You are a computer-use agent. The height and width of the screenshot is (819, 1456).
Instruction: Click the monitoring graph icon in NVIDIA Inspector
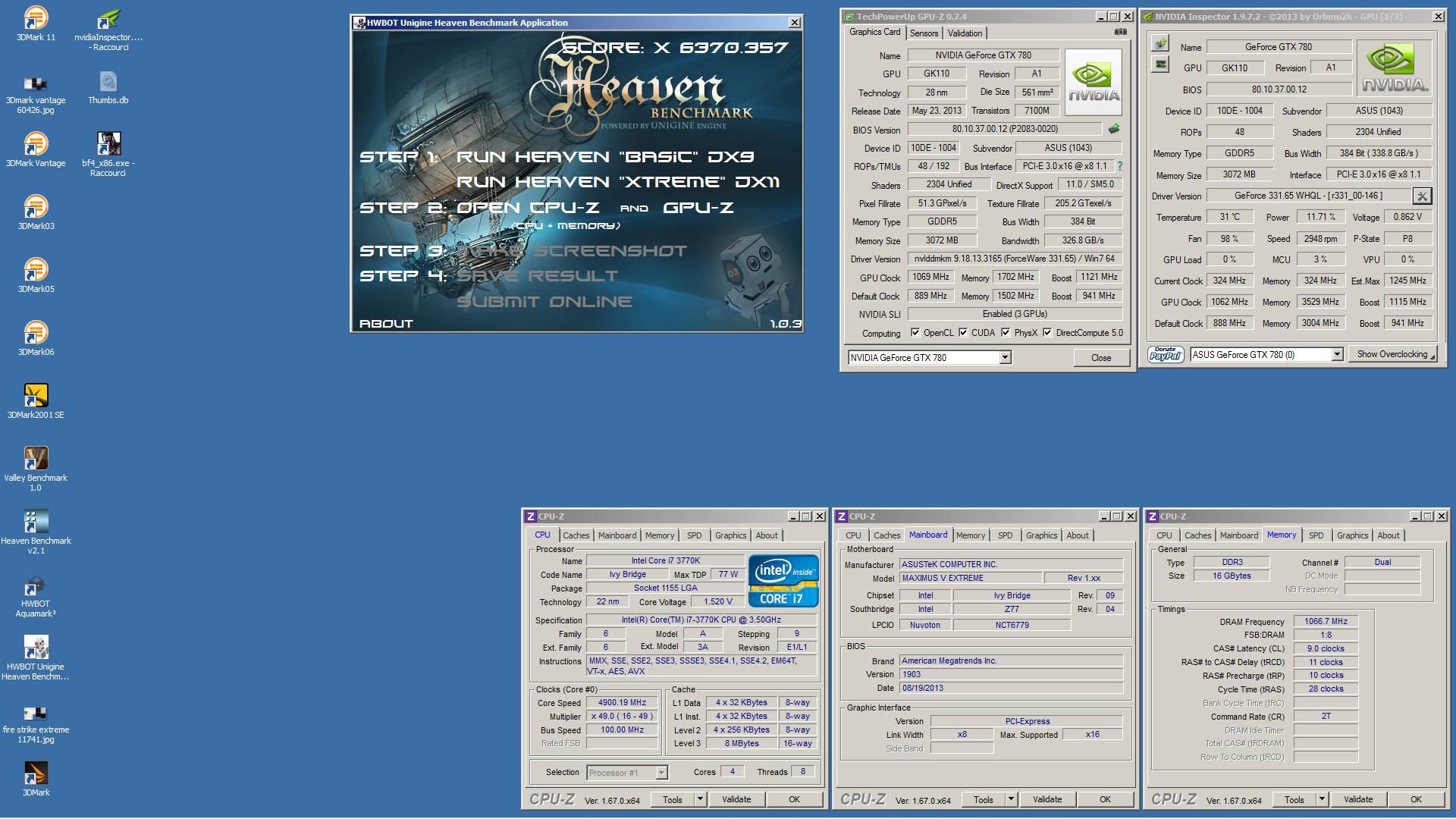click(1160, 65)
